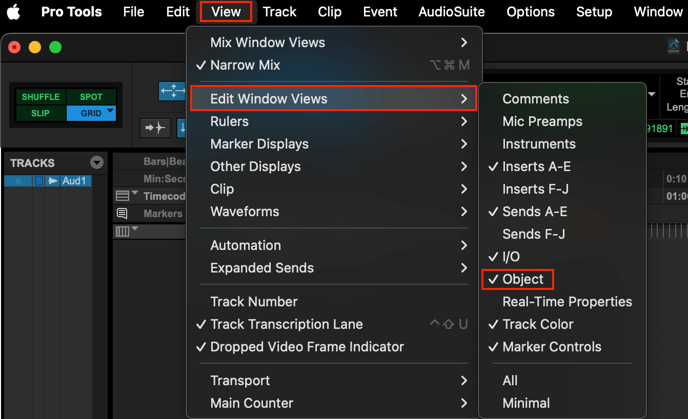Image resolution: width=688 pixels, height=419 pixels.
Task: Switch to Slip edit mode
Action: 40,113
